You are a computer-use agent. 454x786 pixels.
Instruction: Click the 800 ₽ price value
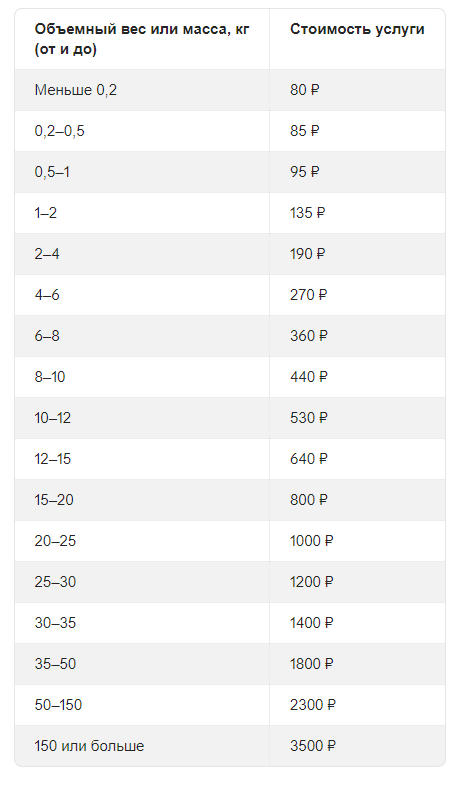[x=309, y=500]
